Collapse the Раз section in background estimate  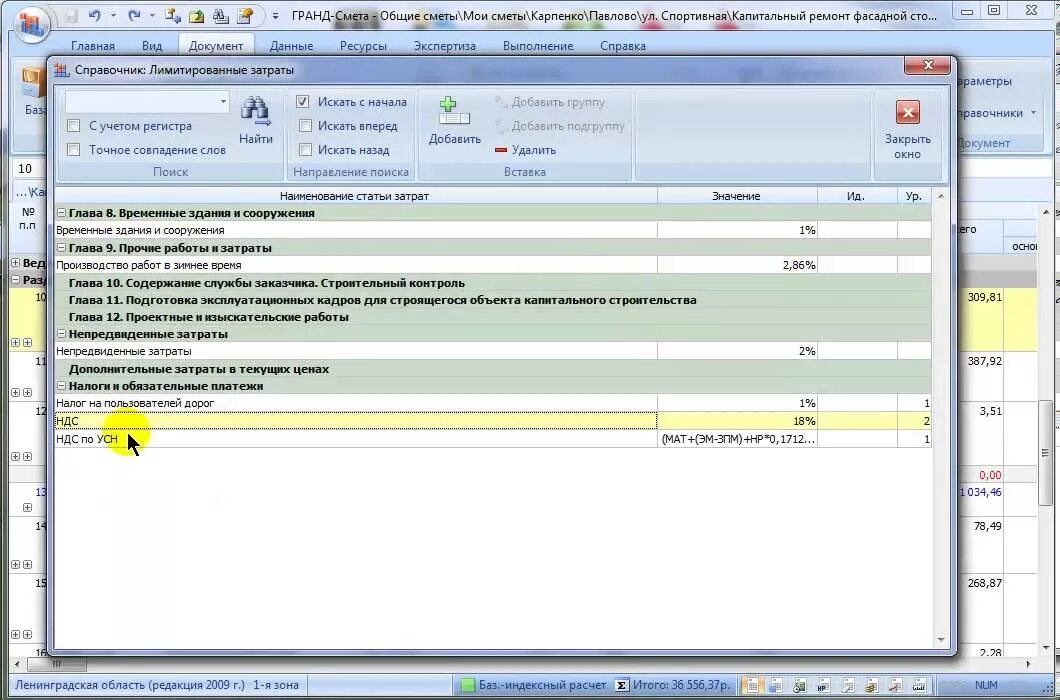[x=16, y=279]
